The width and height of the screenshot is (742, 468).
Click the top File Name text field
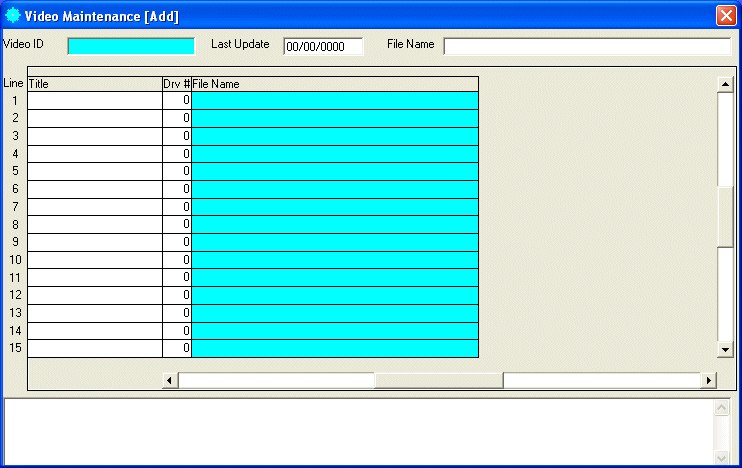point(587,46)
